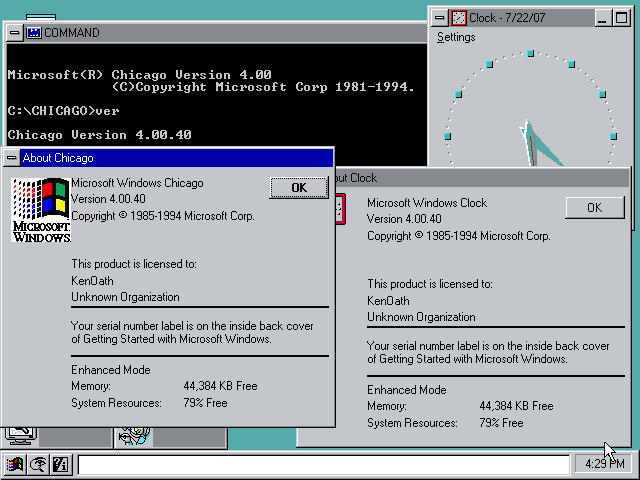Viewport: 640px width, 480px height.
Task: Click 'Enhanced Mode' in About Clock
Action: click(x=407, y=390)
